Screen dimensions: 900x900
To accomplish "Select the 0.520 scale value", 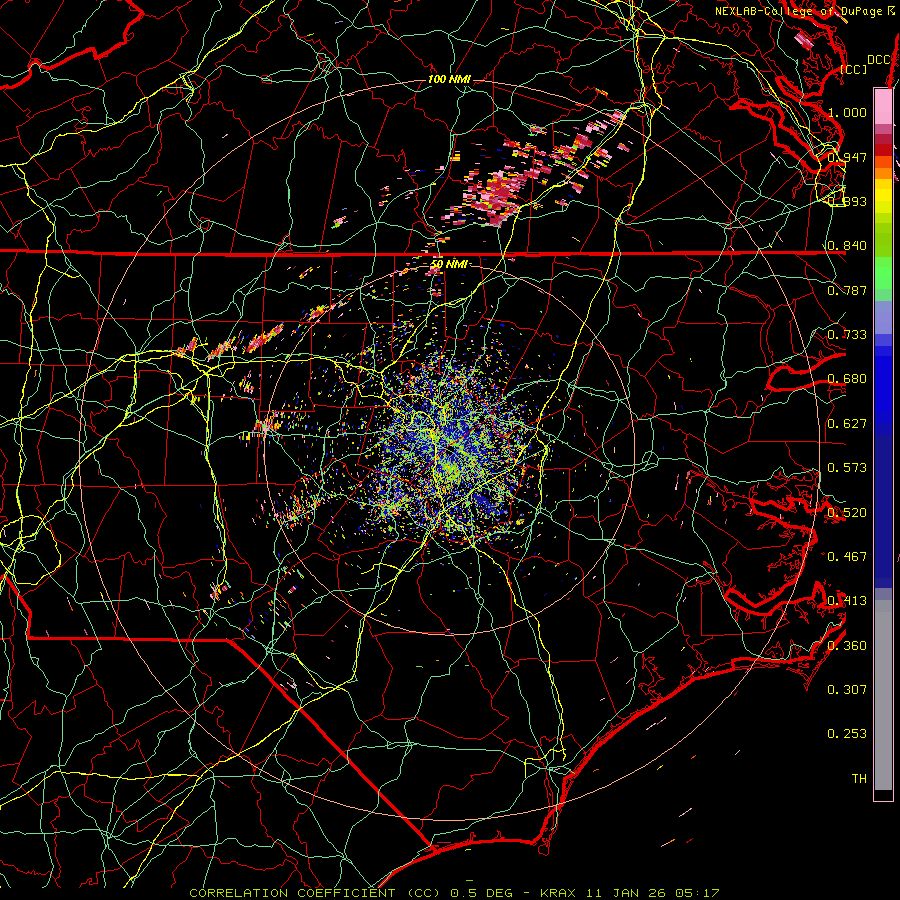I will (x=847, y=513).
